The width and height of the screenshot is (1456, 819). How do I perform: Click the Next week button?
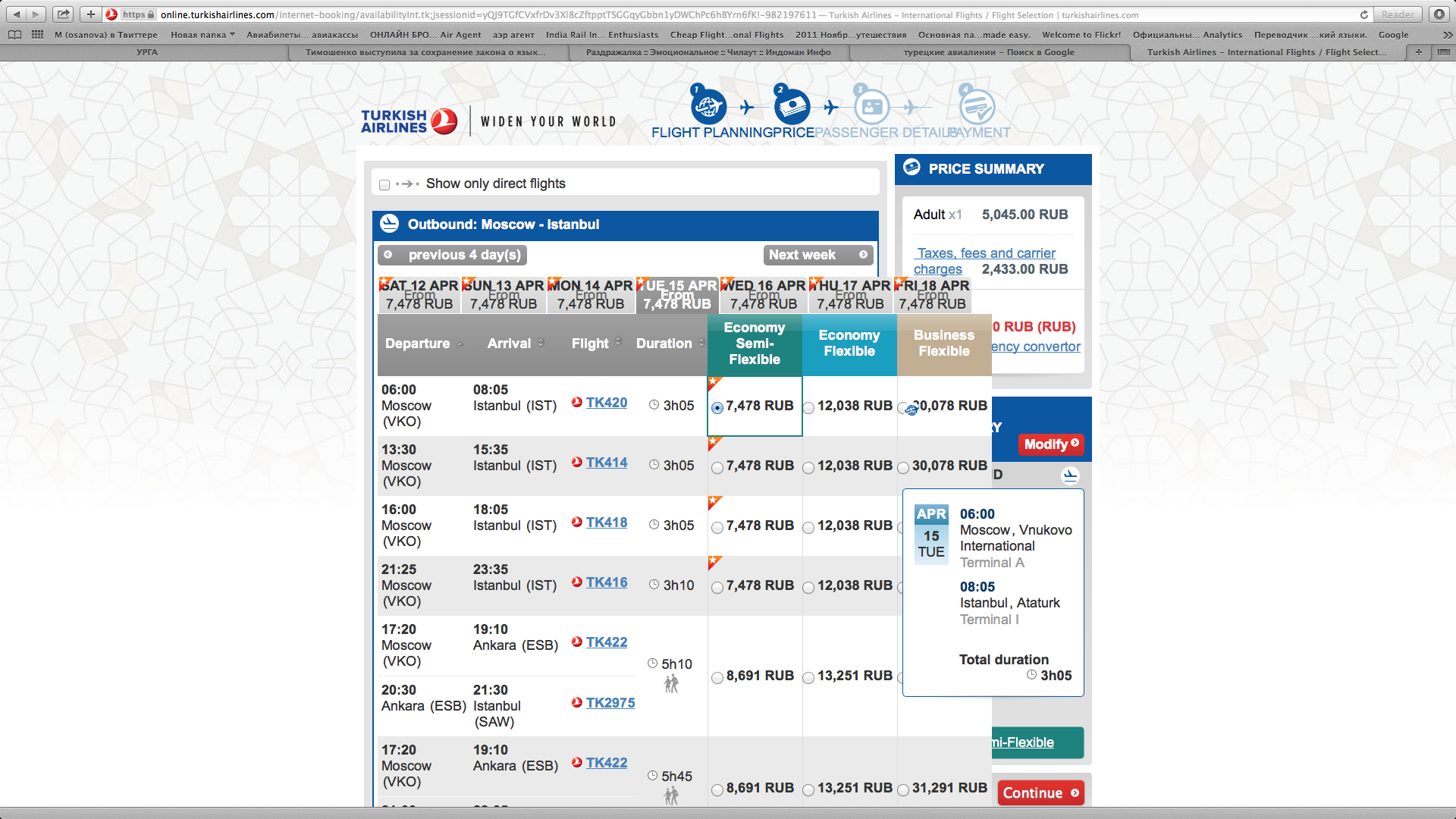817,255
